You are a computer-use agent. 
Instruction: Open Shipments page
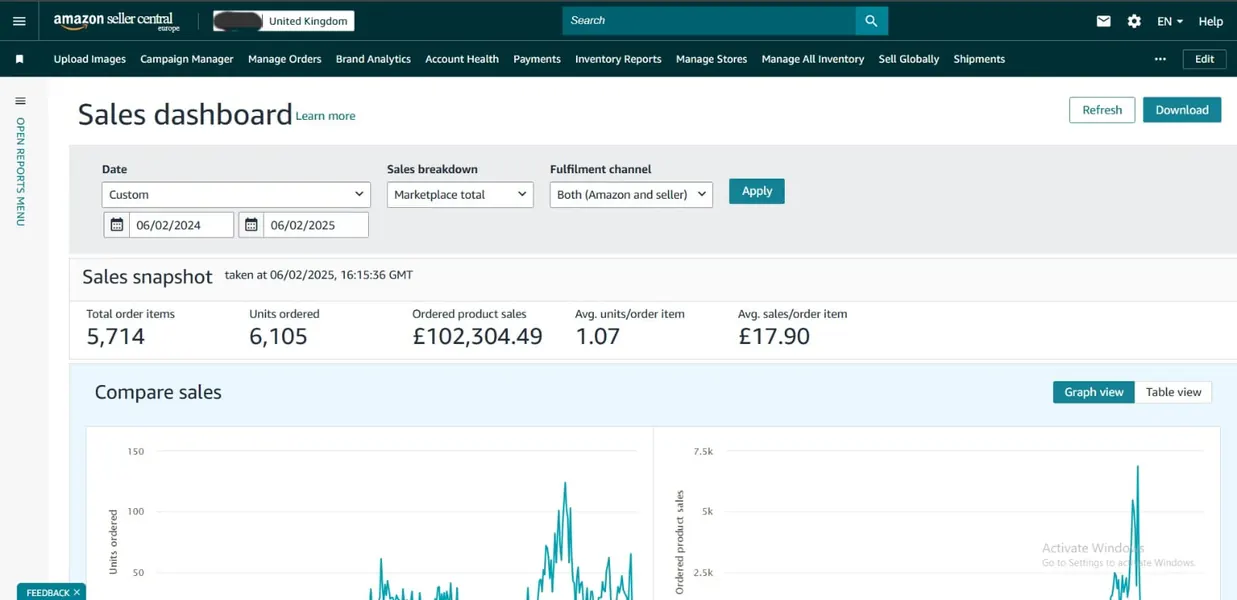click(x=979, y=59)
